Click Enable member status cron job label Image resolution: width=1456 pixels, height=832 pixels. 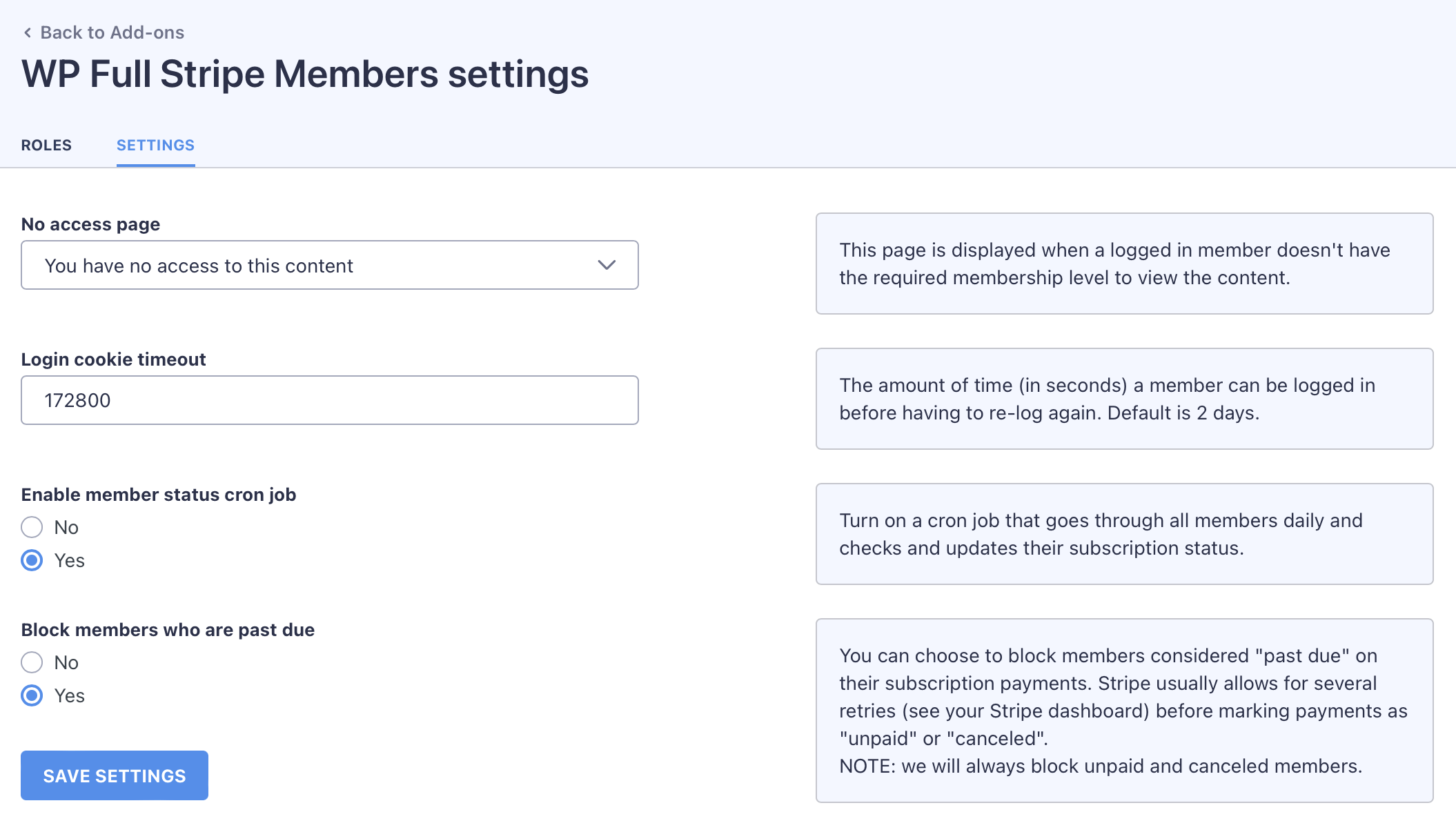(x=159, y=495)
